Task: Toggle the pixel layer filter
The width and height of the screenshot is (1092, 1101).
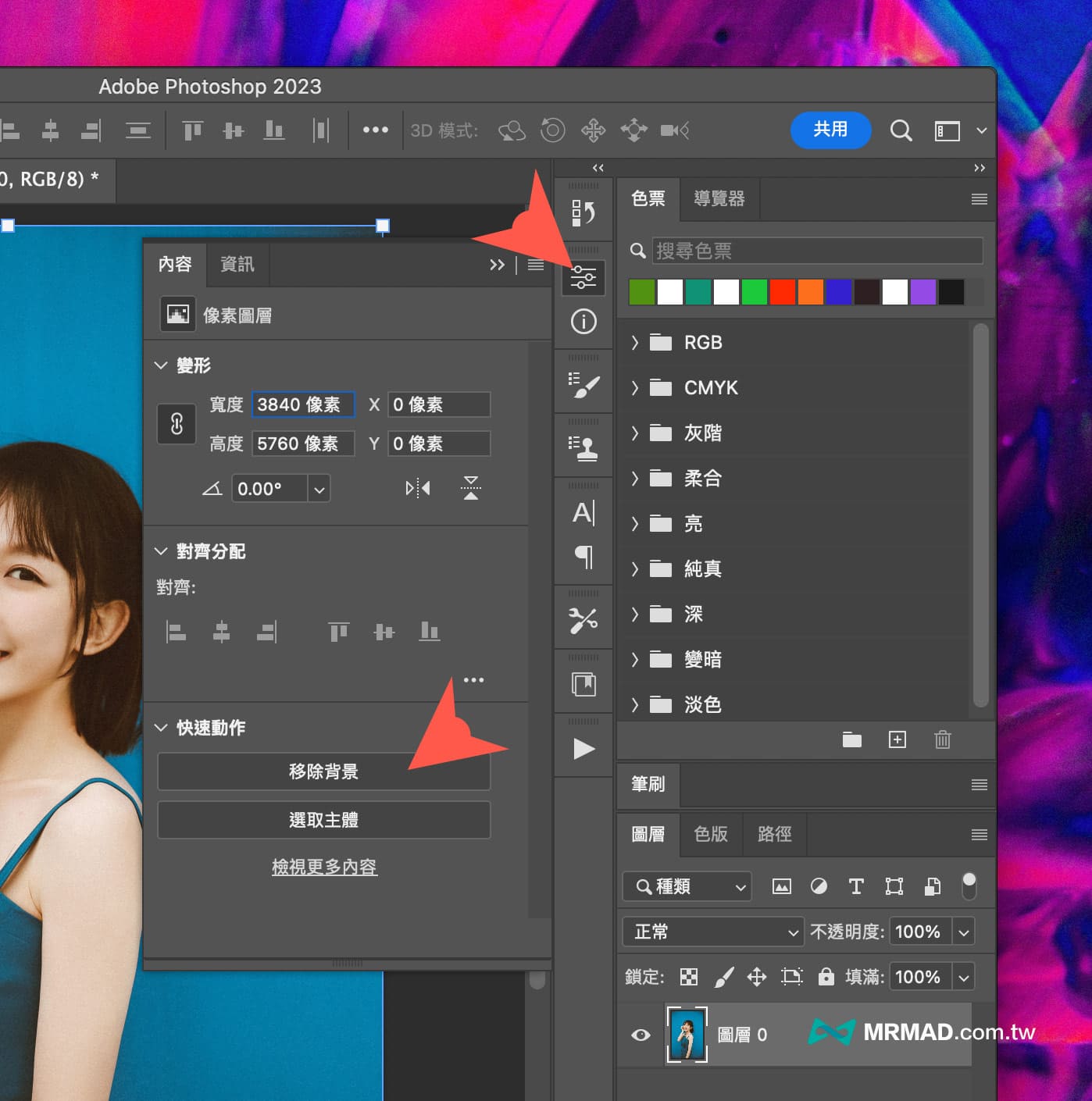Action: pyautogui.click(x=781, y=886)
